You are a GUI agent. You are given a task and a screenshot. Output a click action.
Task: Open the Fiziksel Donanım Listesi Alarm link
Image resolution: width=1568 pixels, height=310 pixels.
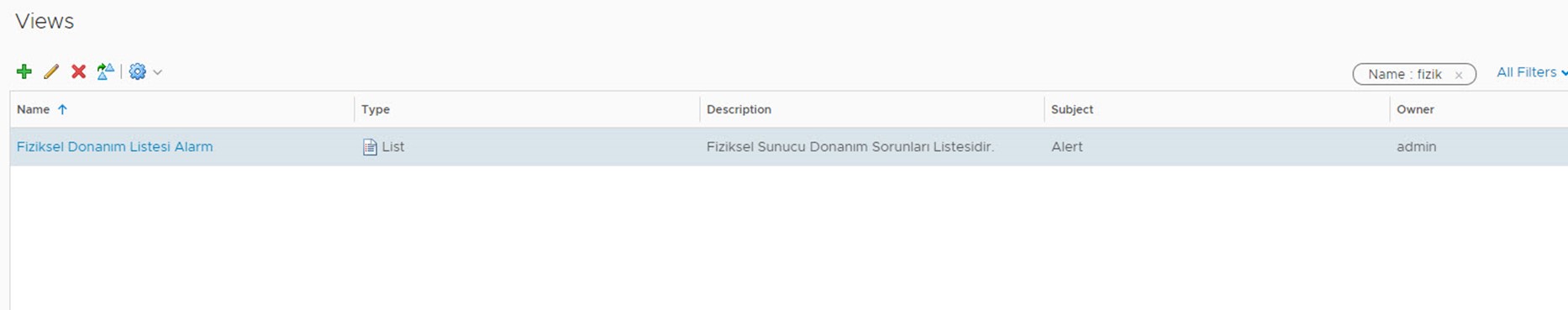tap(115, 146)
